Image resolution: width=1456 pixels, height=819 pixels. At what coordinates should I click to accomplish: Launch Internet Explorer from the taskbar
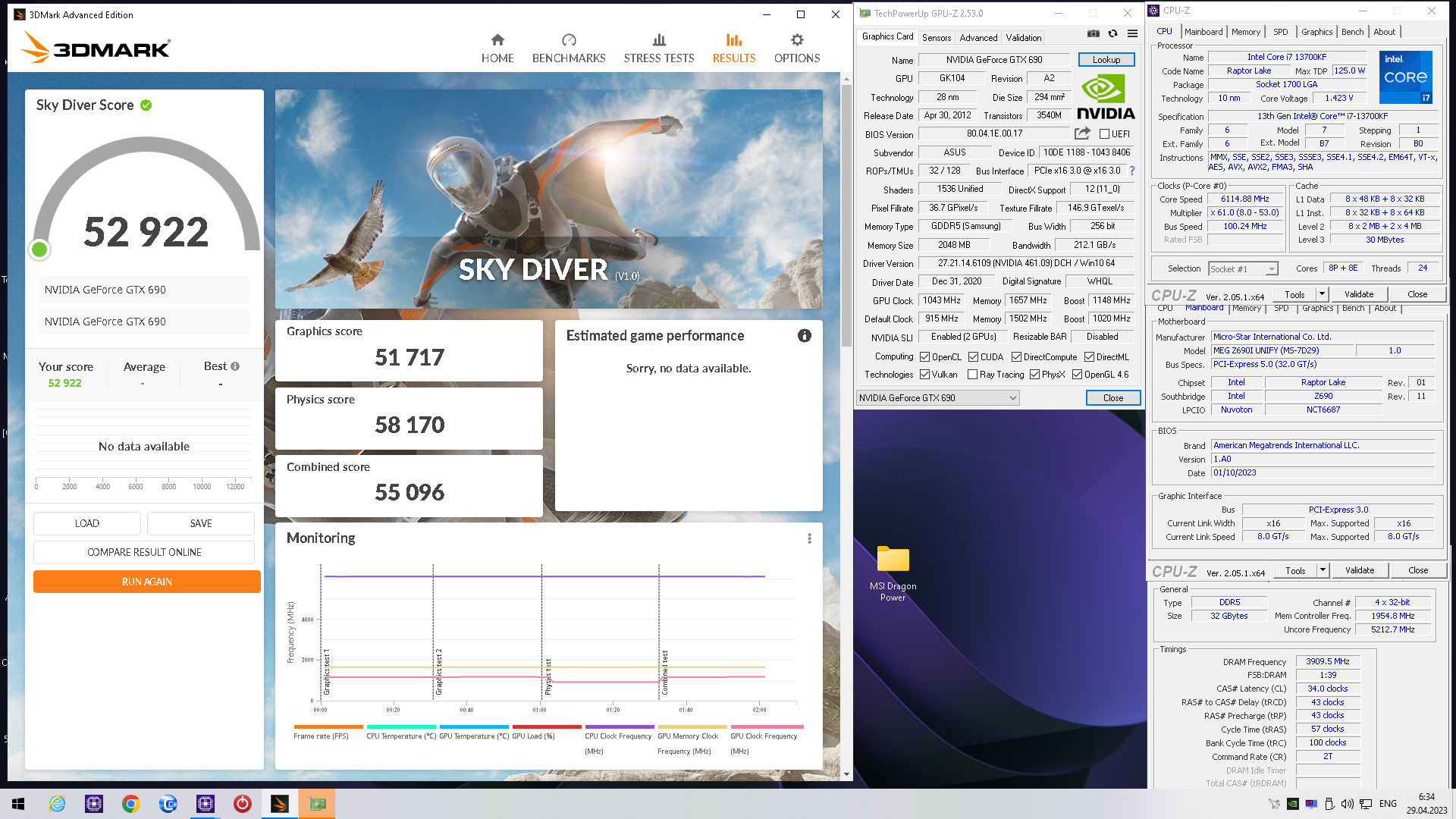57,804
